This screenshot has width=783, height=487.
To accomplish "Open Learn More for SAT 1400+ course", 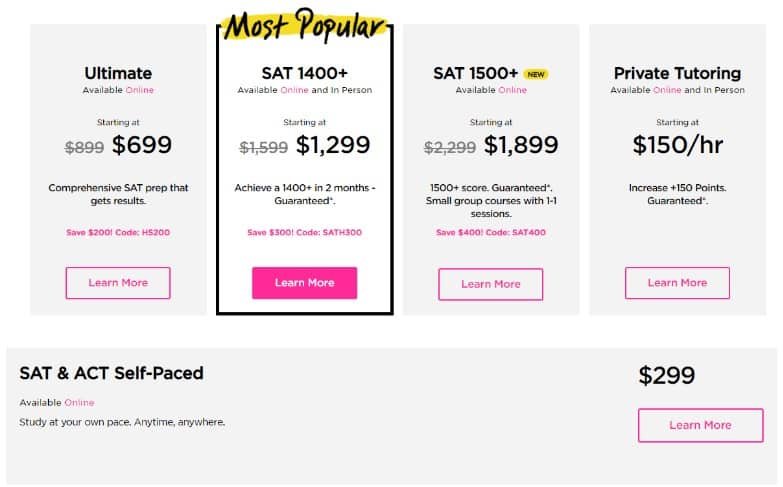I will (x=304, y=283).
